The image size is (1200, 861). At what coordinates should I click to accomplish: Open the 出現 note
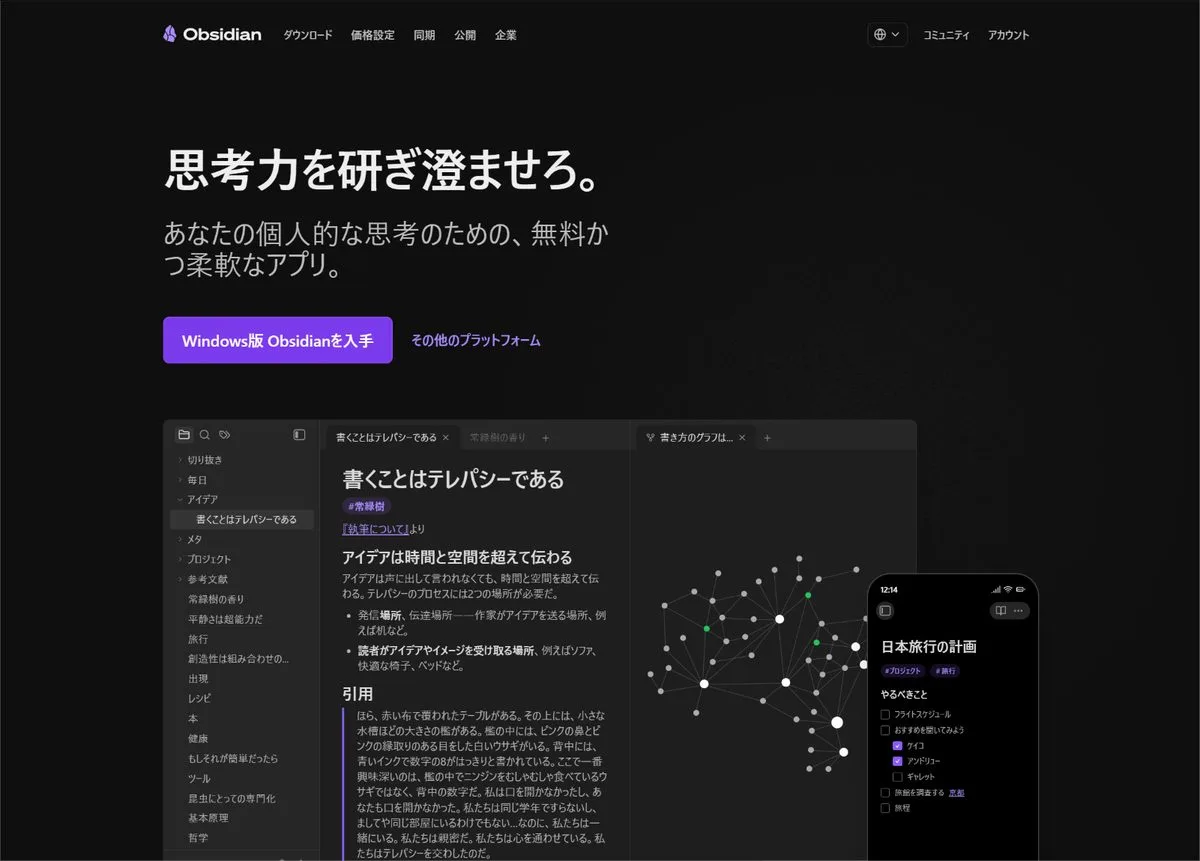coord(198,679)
